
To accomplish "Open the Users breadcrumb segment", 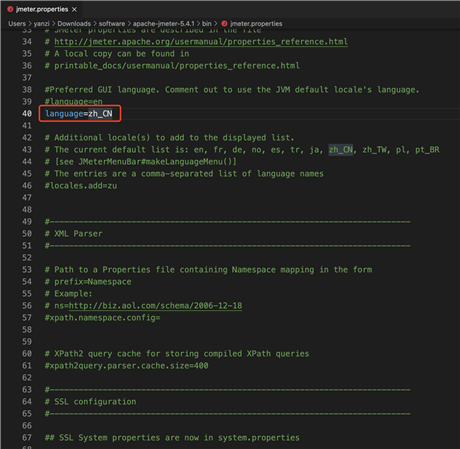I will 17,24.
